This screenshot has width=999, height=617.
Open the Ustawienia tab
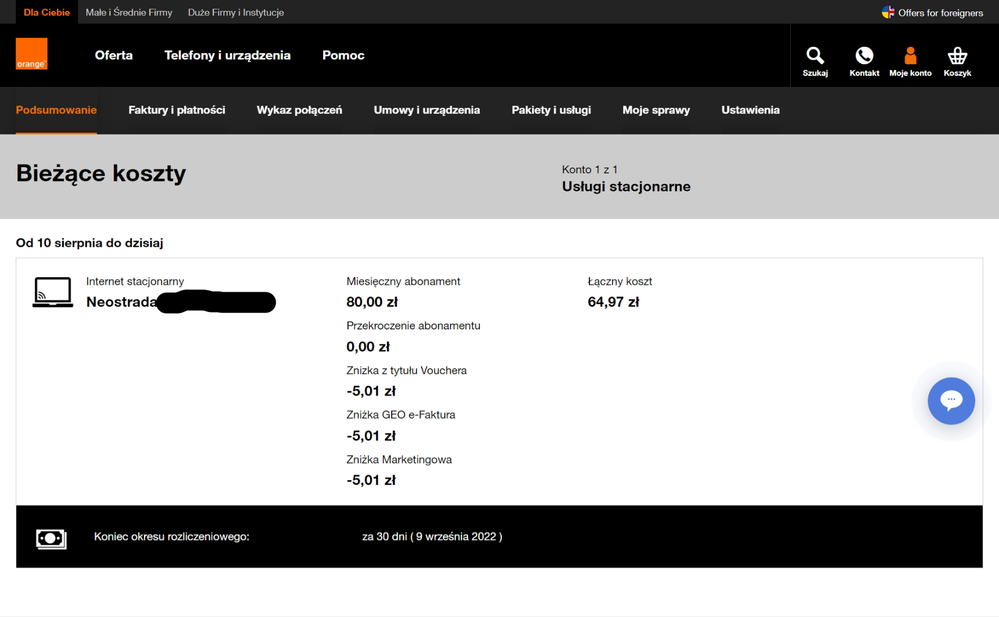coord(750,110)
